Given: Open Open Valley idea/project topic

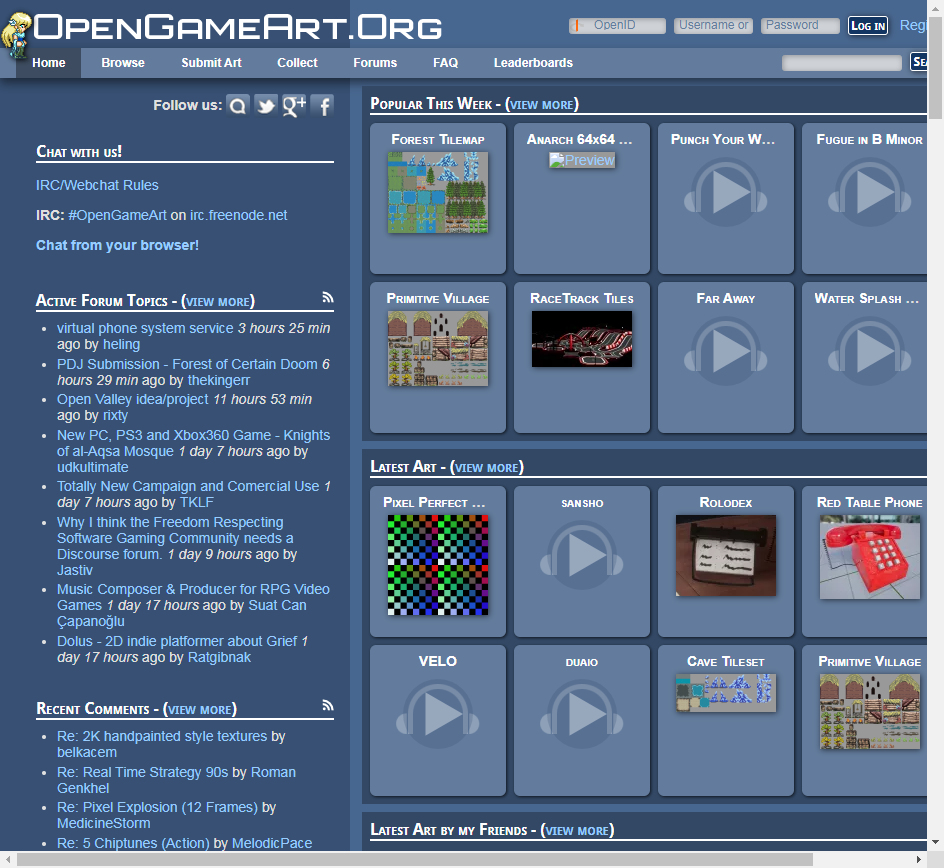Looking at the screenshot, I should click(132, 400).
